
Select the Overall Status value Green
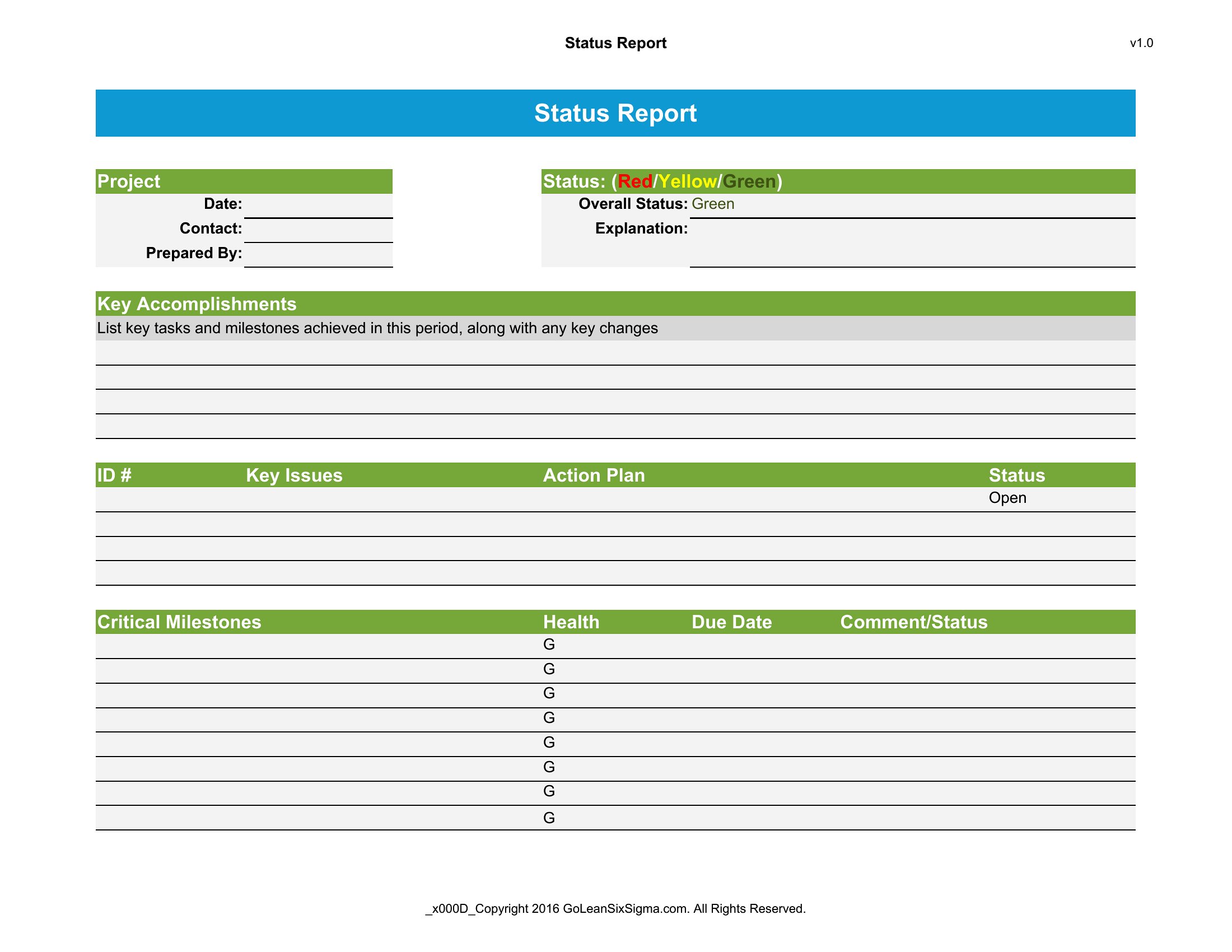tap(712, 204)
